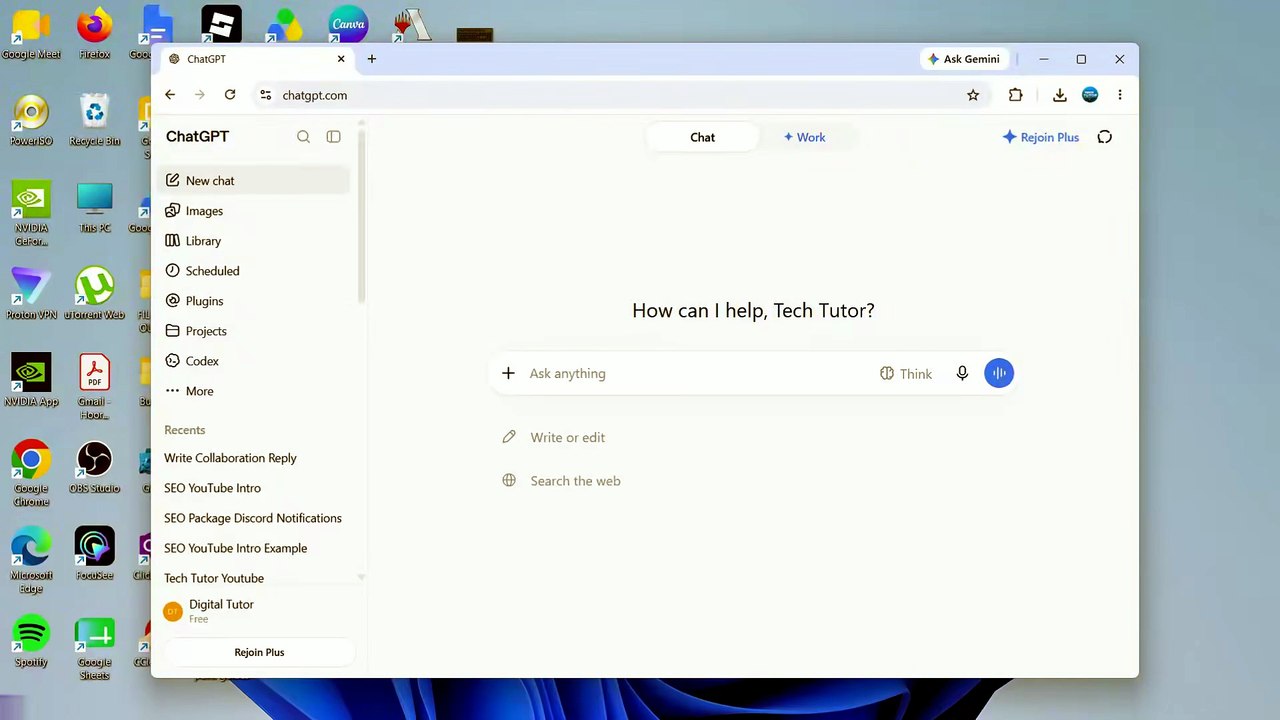1280x720 pixels.
Task: Click the plus attach icon in prompt box
Action: click(508, 373)
